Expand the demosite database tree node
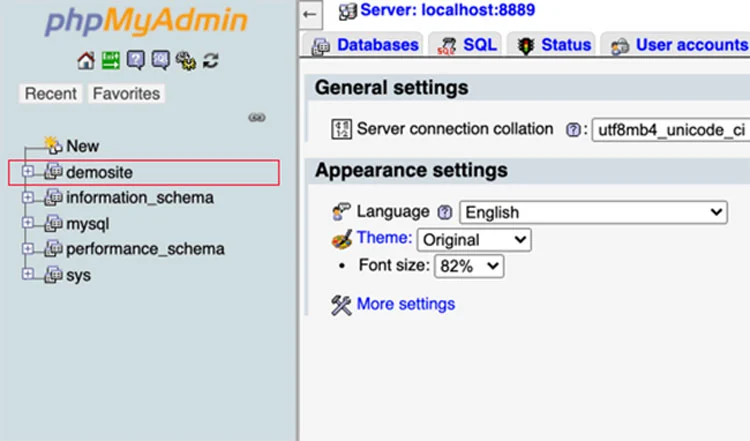Screen dimensions: 750x441 tap(28, 171)
